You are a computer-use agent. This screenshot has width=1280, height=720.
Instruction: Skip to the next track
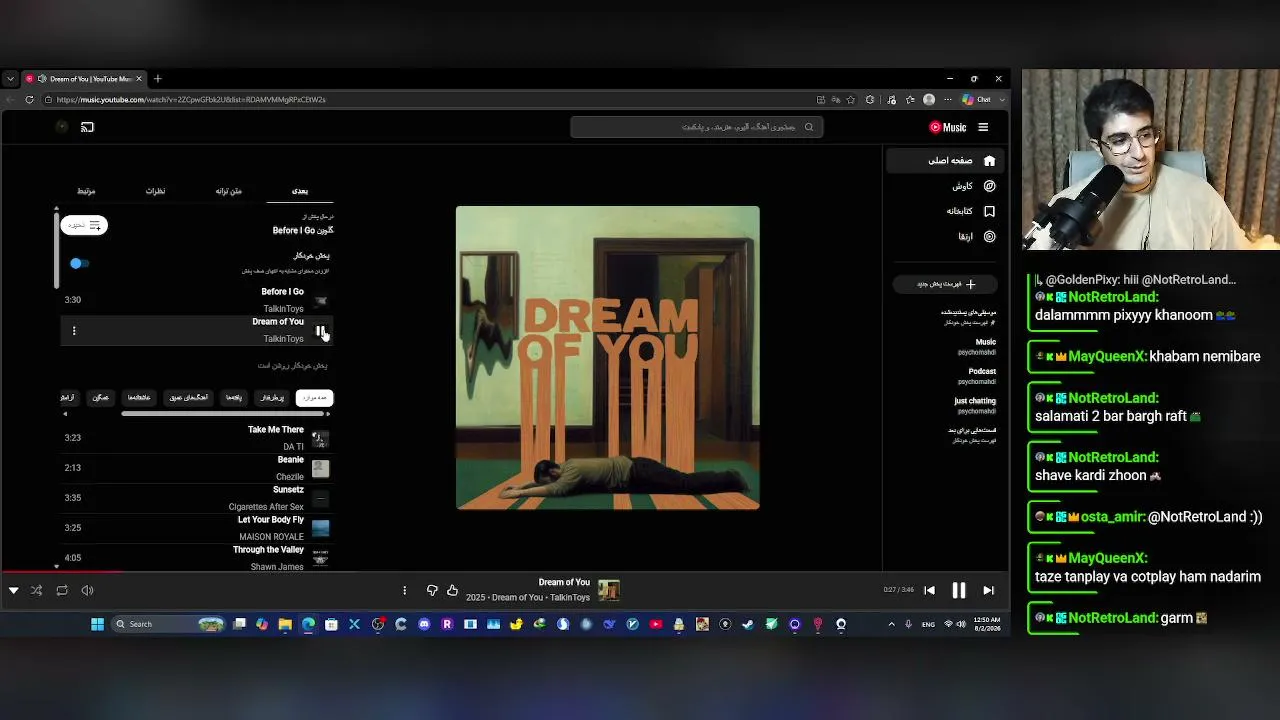pyautogui.click(x=988, y=591)
